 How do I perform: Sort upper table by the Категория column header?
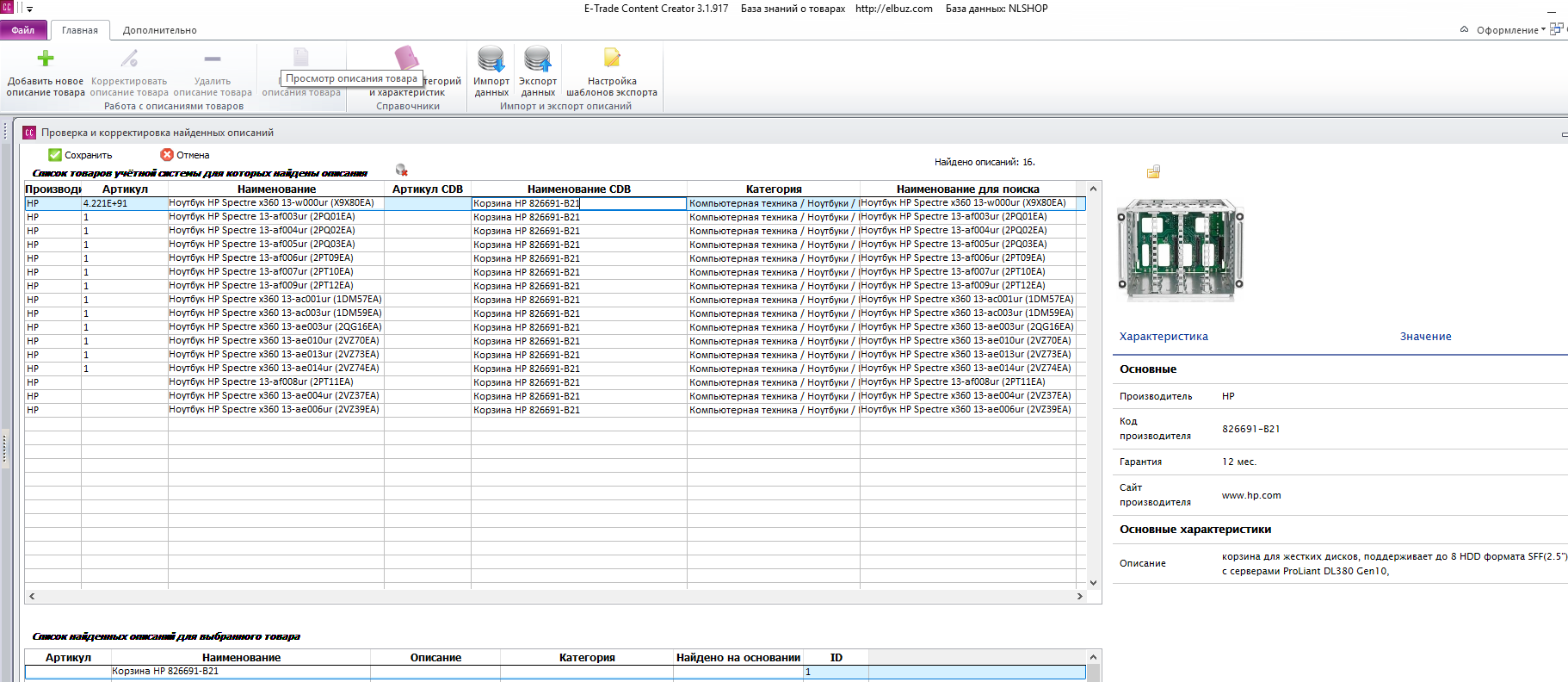(x=774, y=189)
